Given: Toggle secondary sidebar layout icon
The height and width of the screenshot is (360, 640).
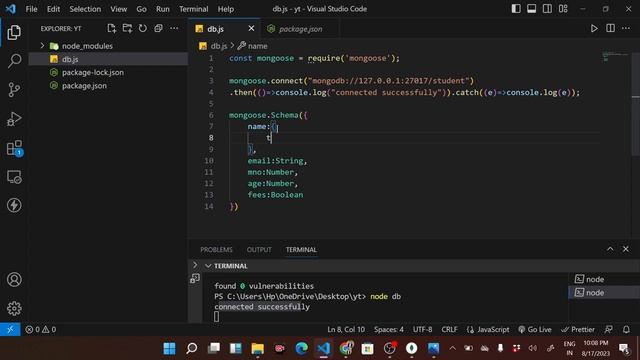Looking at the screenshot, I should pyautogui.click(x=547, y=9).
